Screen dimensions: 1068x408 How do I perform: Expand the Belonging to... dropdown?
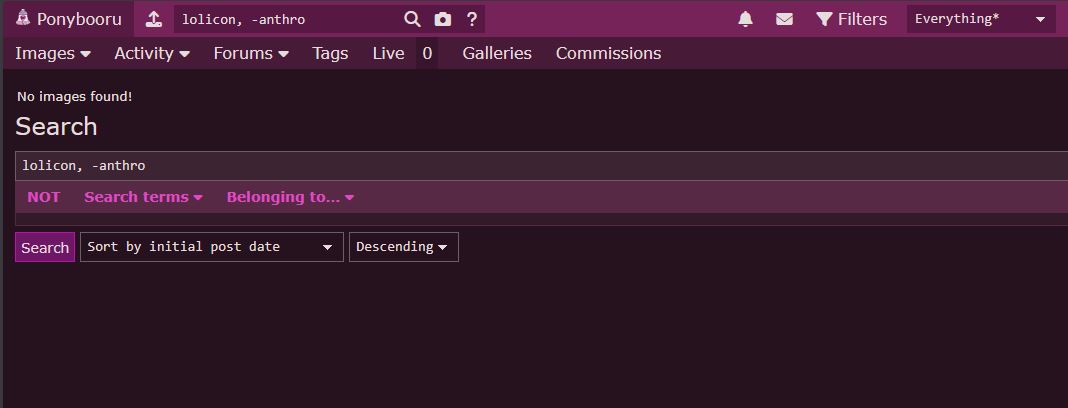290,197
